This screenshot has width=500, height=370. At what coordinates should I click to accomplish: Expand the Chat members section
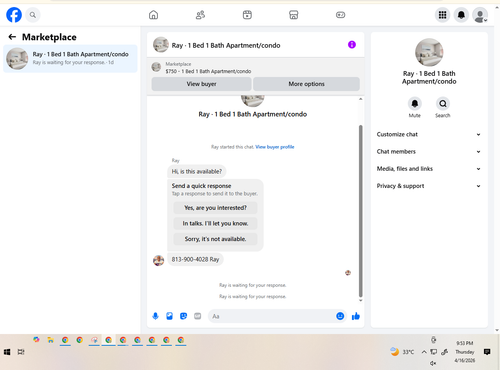pyautogui.click(x=429, y=152)
